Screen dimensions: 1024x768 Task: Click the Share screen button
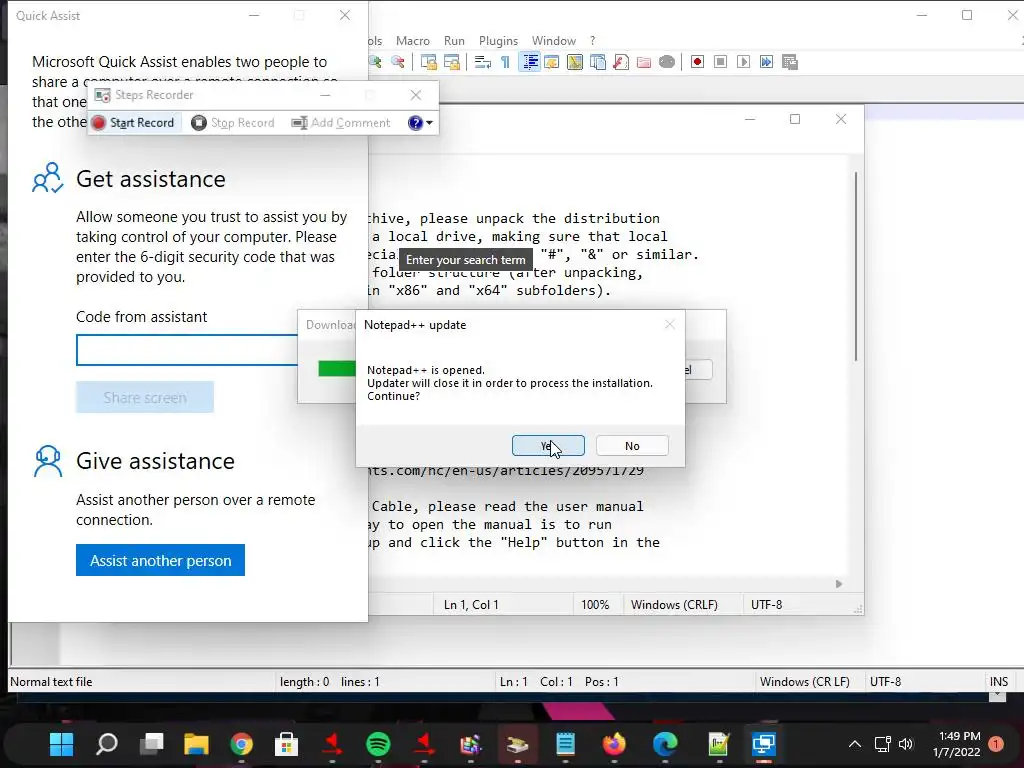point(145,397)
